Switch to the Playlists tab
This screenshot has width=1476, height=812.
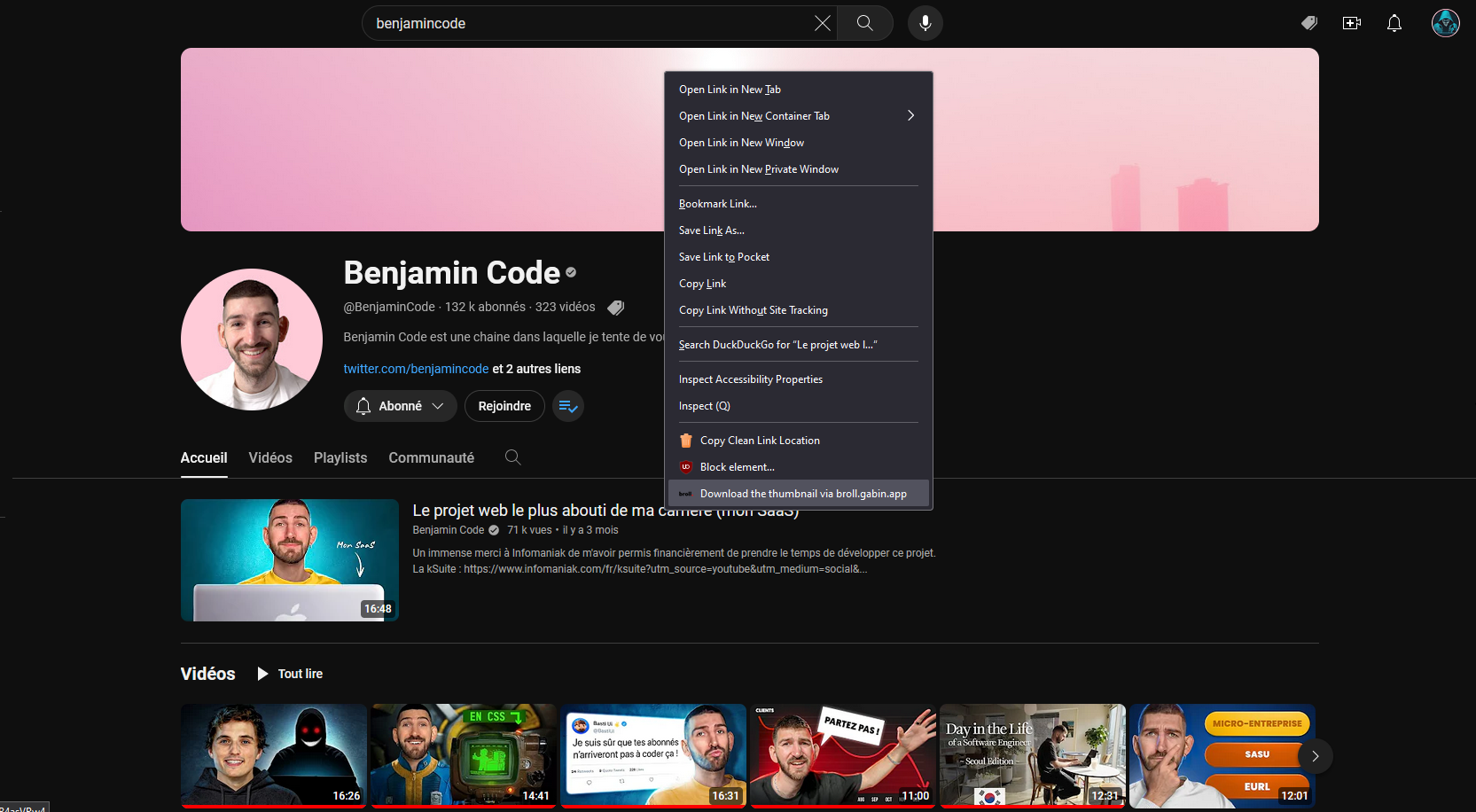[340, 457]
